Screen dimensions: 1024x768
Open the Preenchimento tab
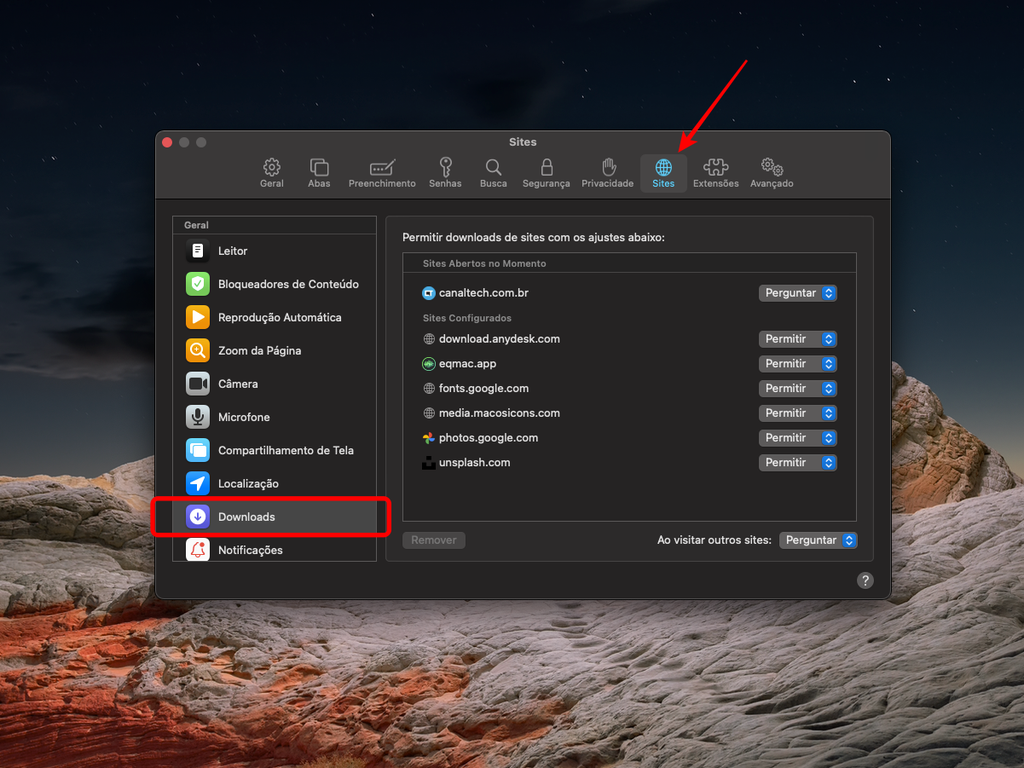(x=382, y=173)
